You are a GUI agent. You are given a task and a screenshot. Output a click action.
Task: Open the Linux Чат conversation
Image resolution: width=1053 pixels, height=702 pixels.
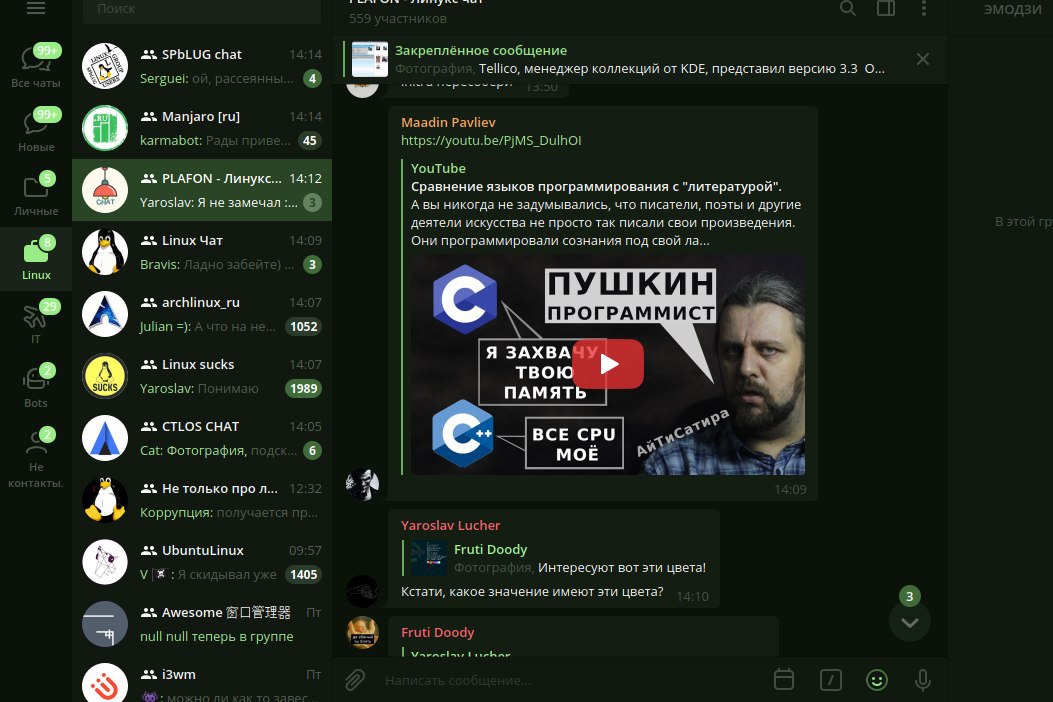click(x=201, y=252)
